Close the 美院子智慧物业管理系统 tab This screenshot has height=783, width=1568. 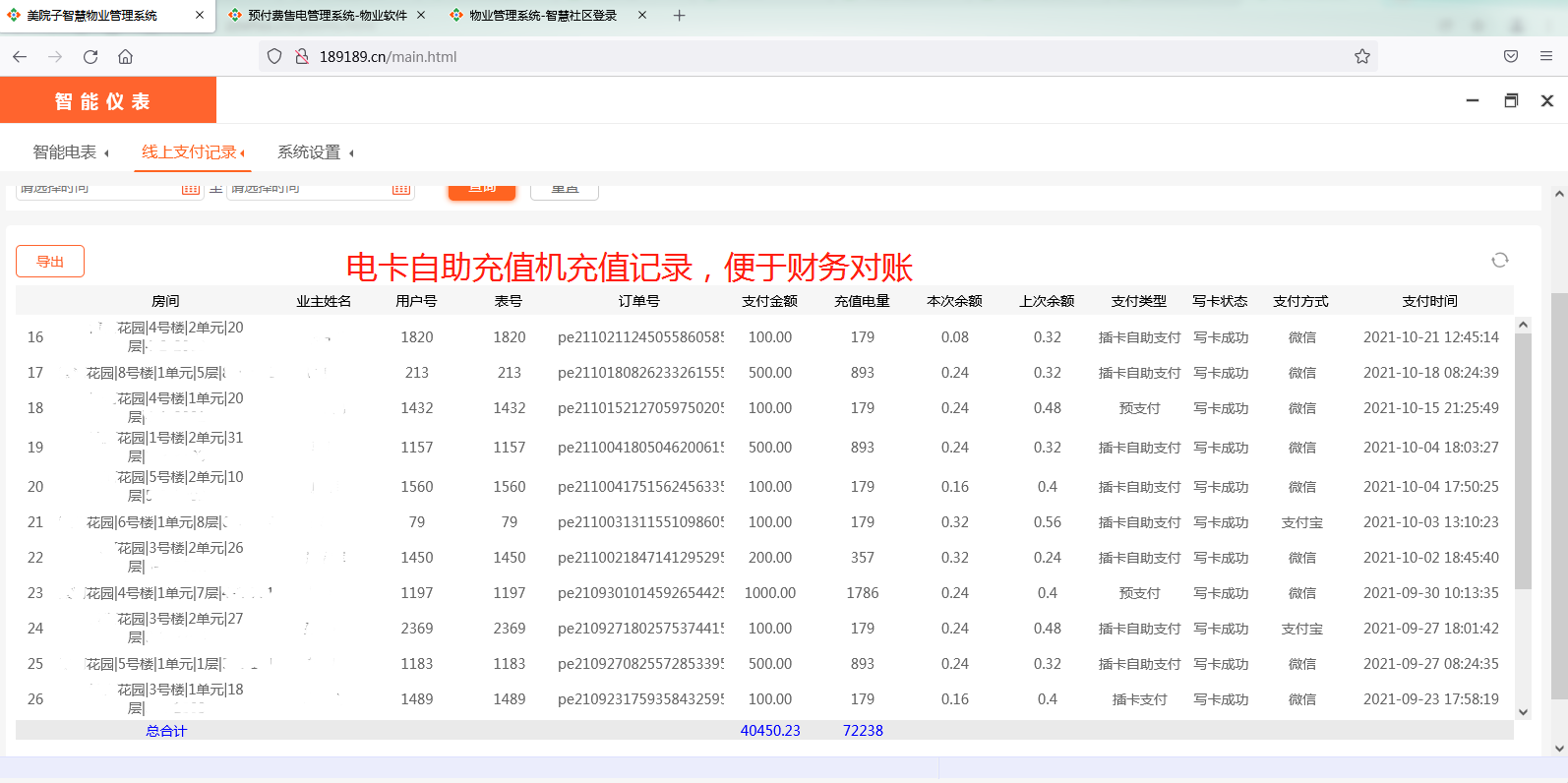click(200, 16)
